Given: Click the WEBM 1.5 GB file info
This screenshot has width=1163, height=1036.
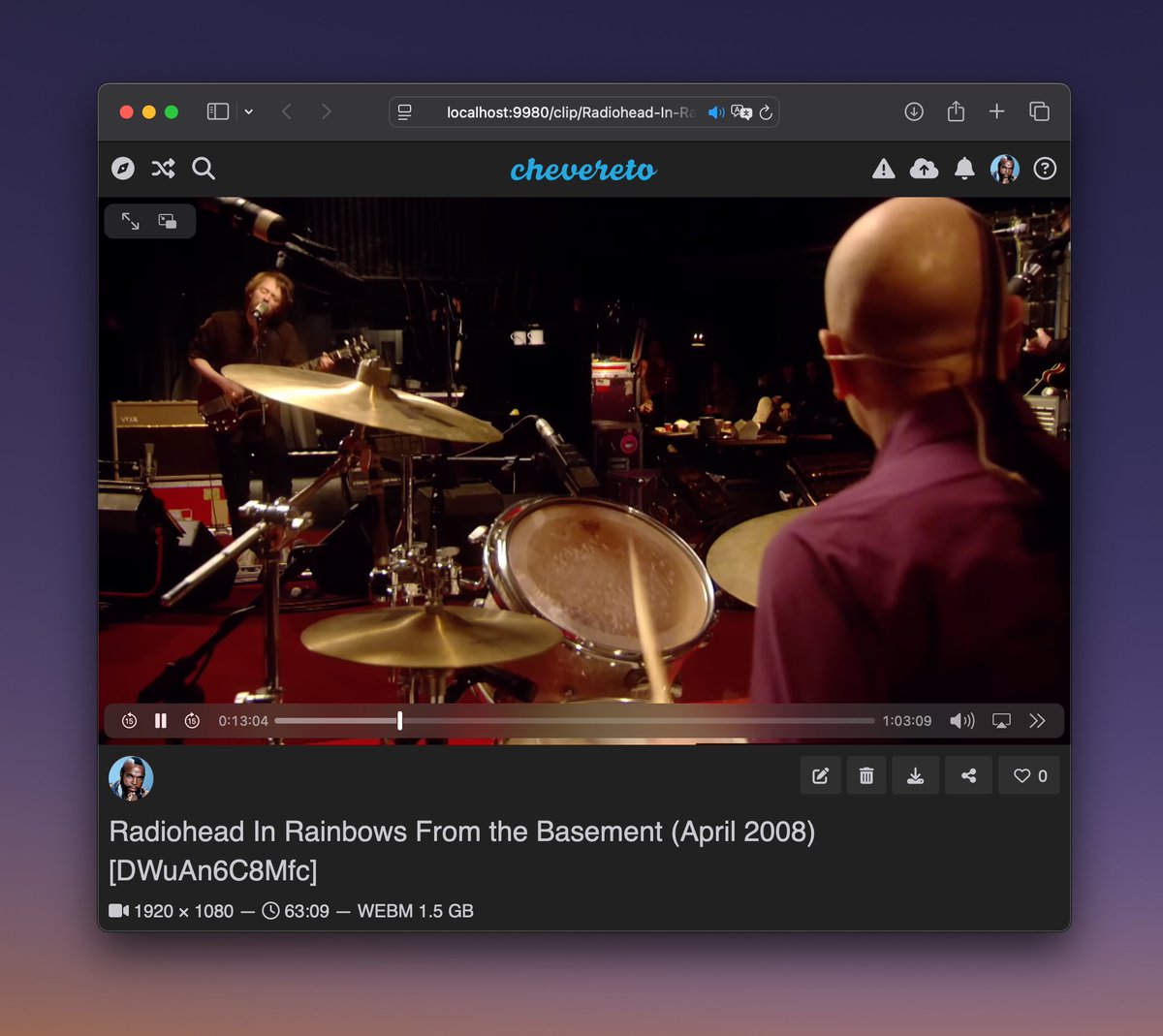Looking at the screenshot, I should (x=416, y=911).
